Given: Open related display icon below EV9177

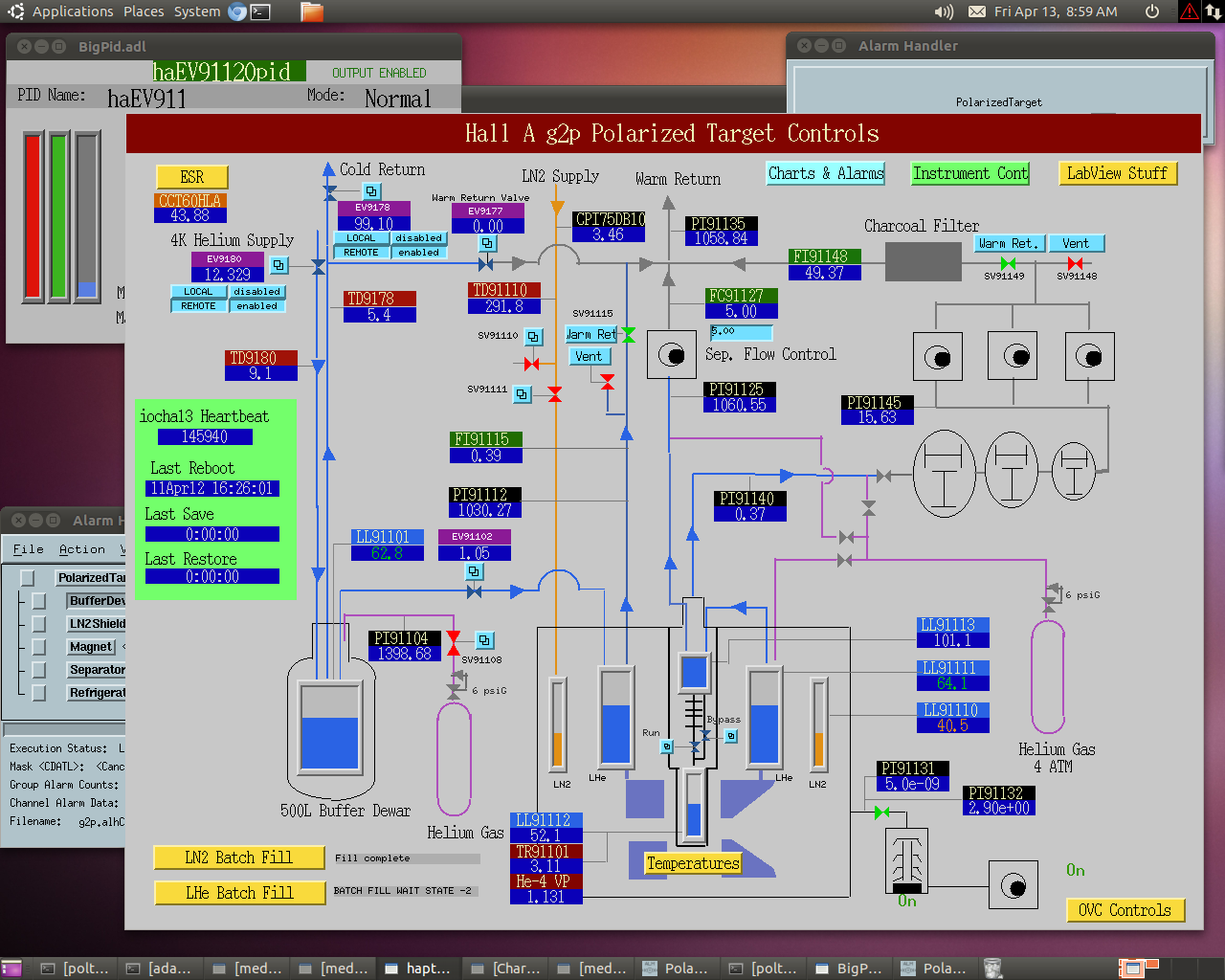Looking at the screenshot, I should click(487, 243).
